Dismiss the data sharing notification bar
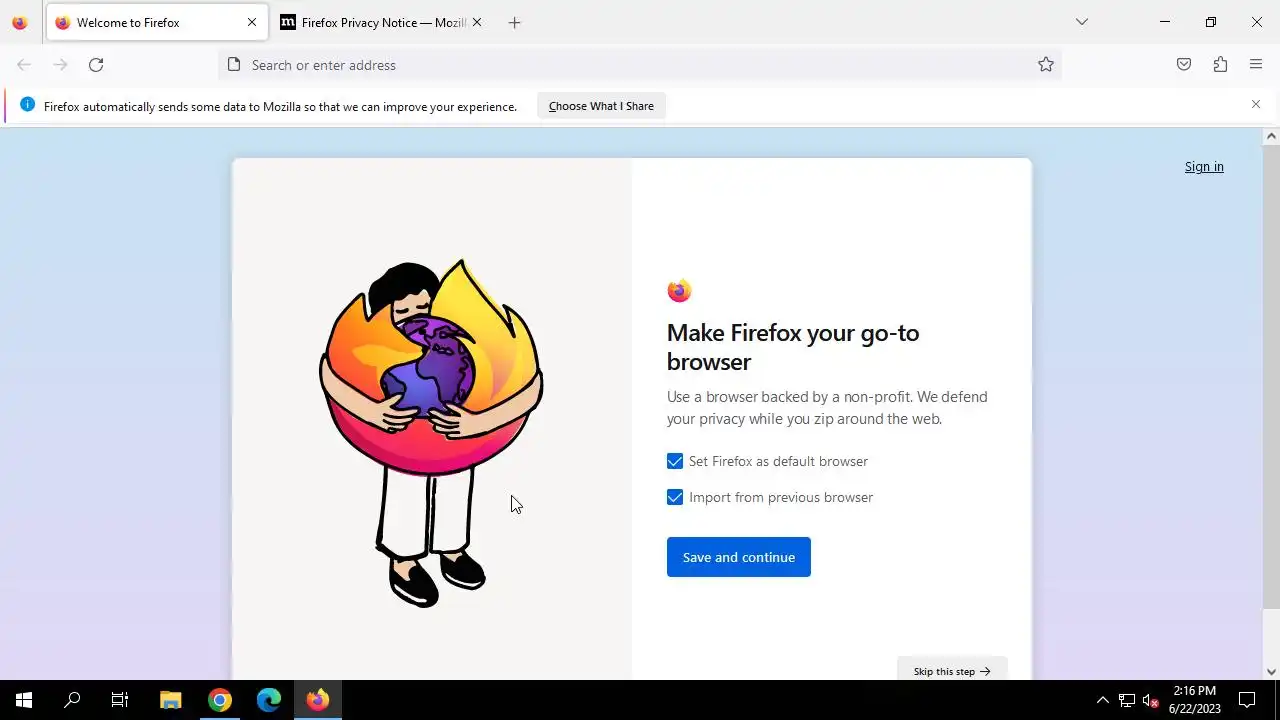The height and width of the screenshot is (720, 1280). [x=1256, y=104]
